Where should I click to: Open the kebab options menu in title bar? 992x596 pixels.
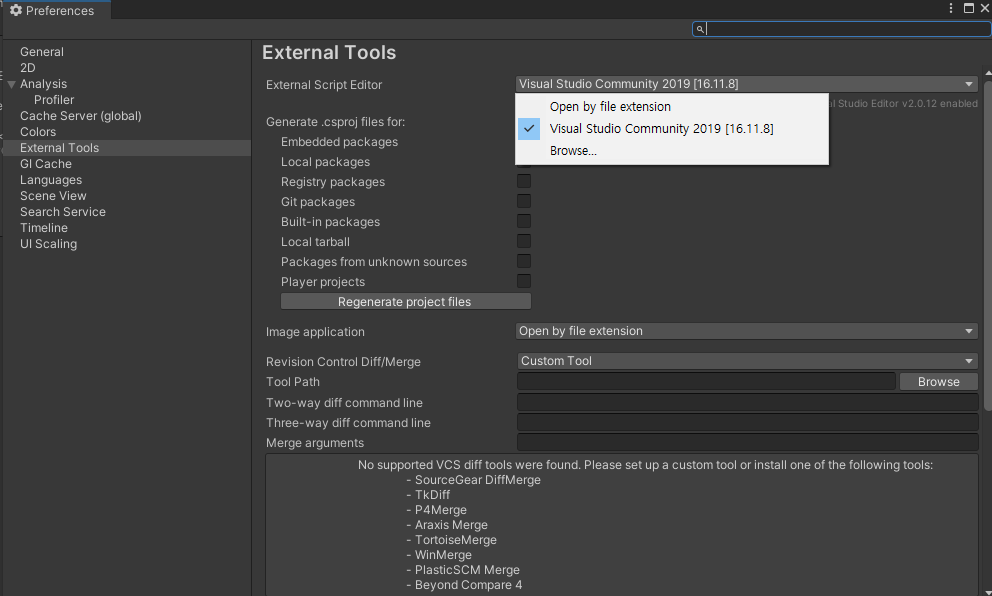point(950,8)
